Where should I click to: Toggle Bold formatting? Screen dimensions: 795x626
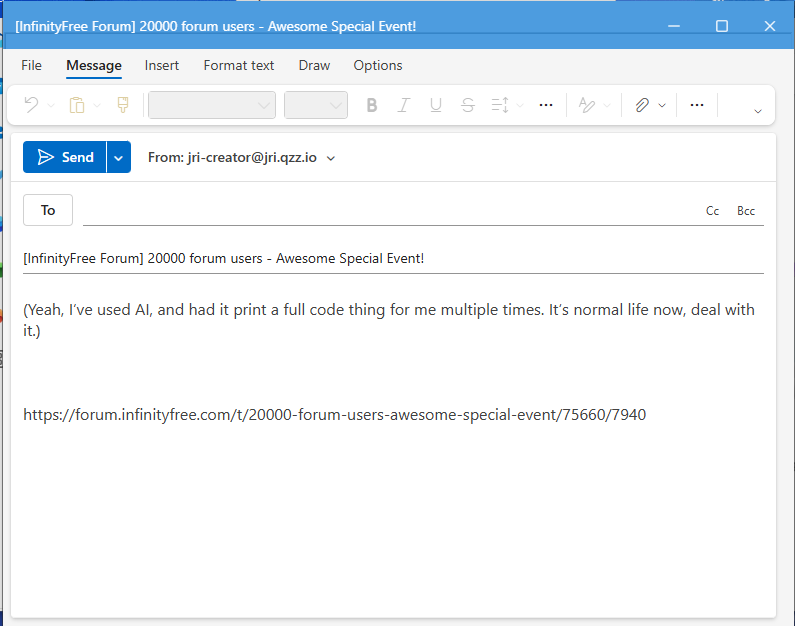372,105
